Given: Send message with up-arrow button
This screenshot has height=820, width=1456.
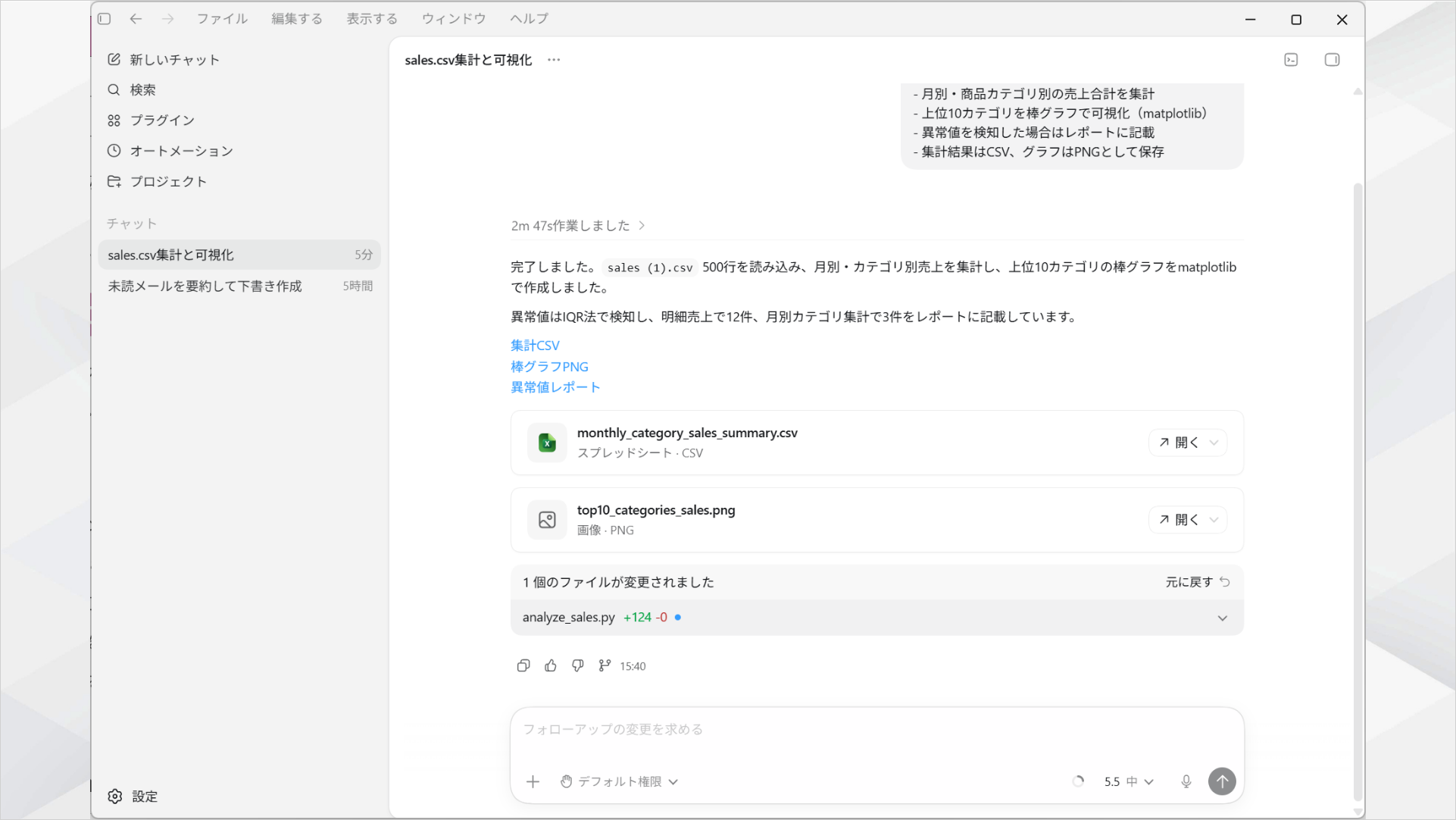Looking at the screenshot, I should 1222,782.
